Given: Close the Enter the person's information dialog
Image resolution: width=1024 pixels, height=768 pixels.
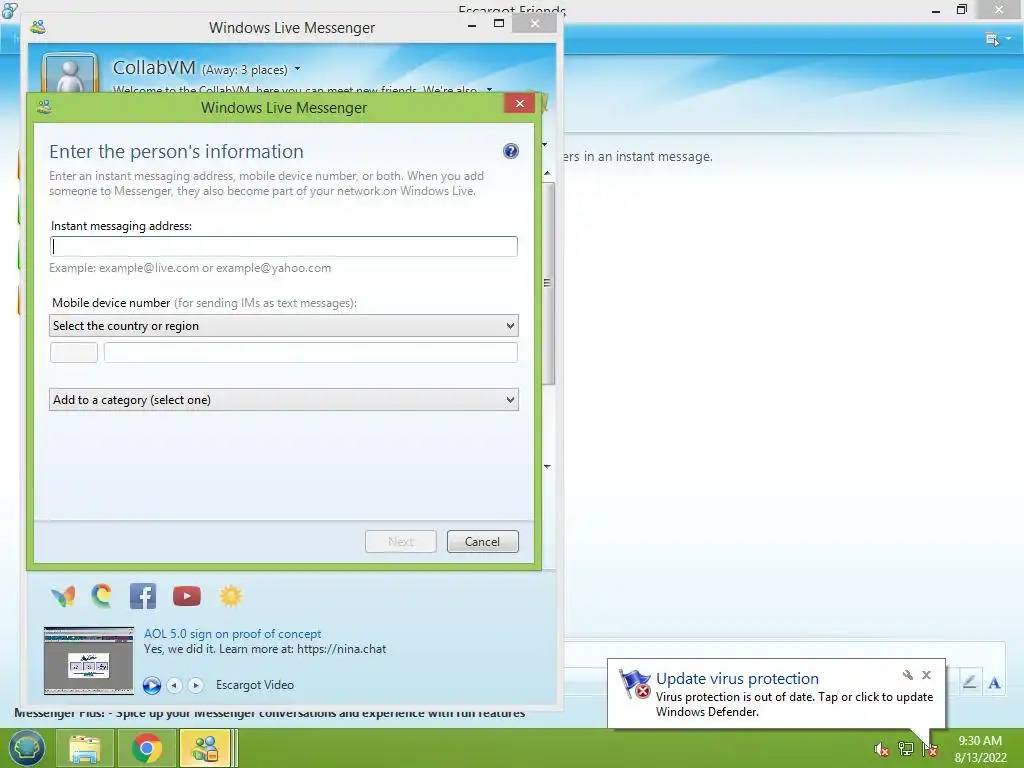Looking at the screenshot, I should tap(520, 103).
